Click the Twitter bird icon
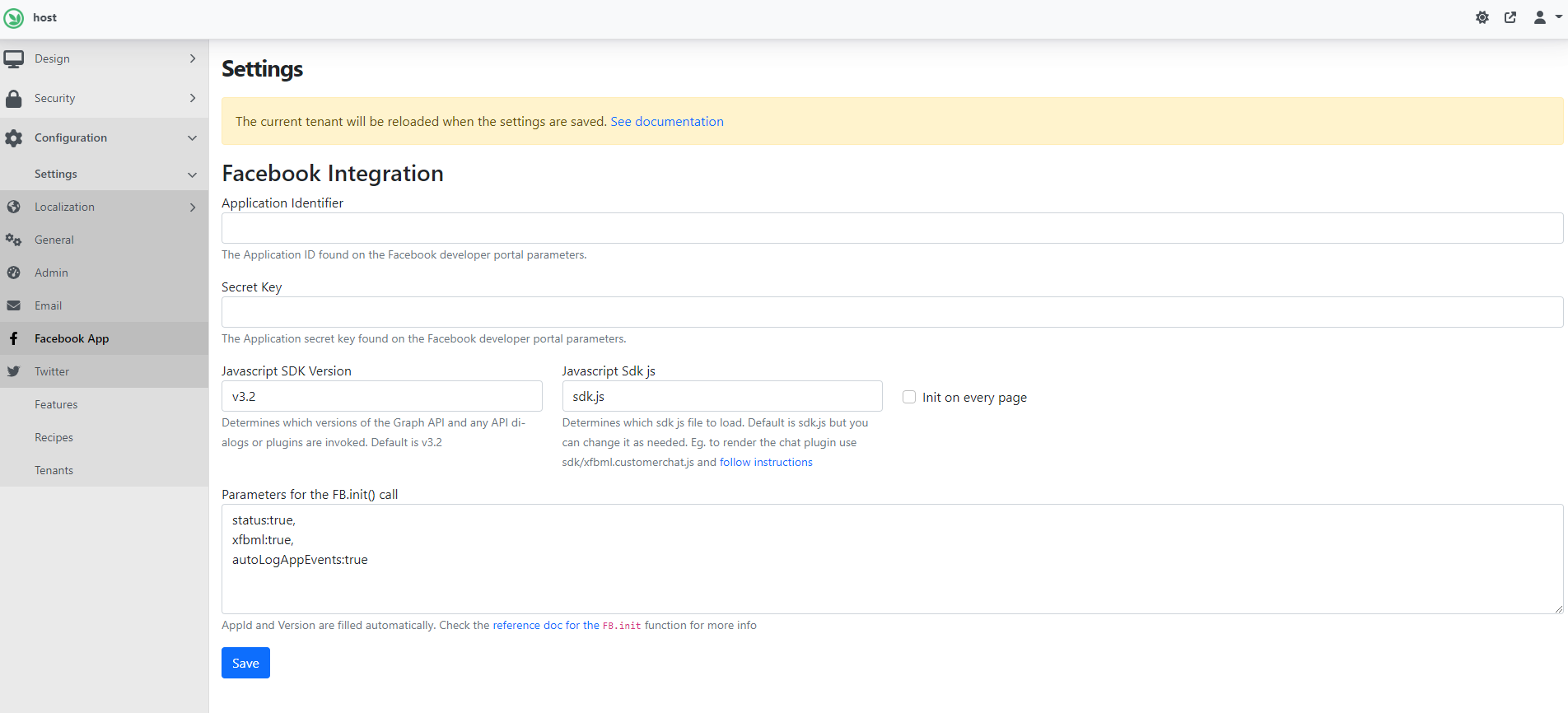Image resolution: width=1568 pixels, height=713 pixels. (13, 371)
